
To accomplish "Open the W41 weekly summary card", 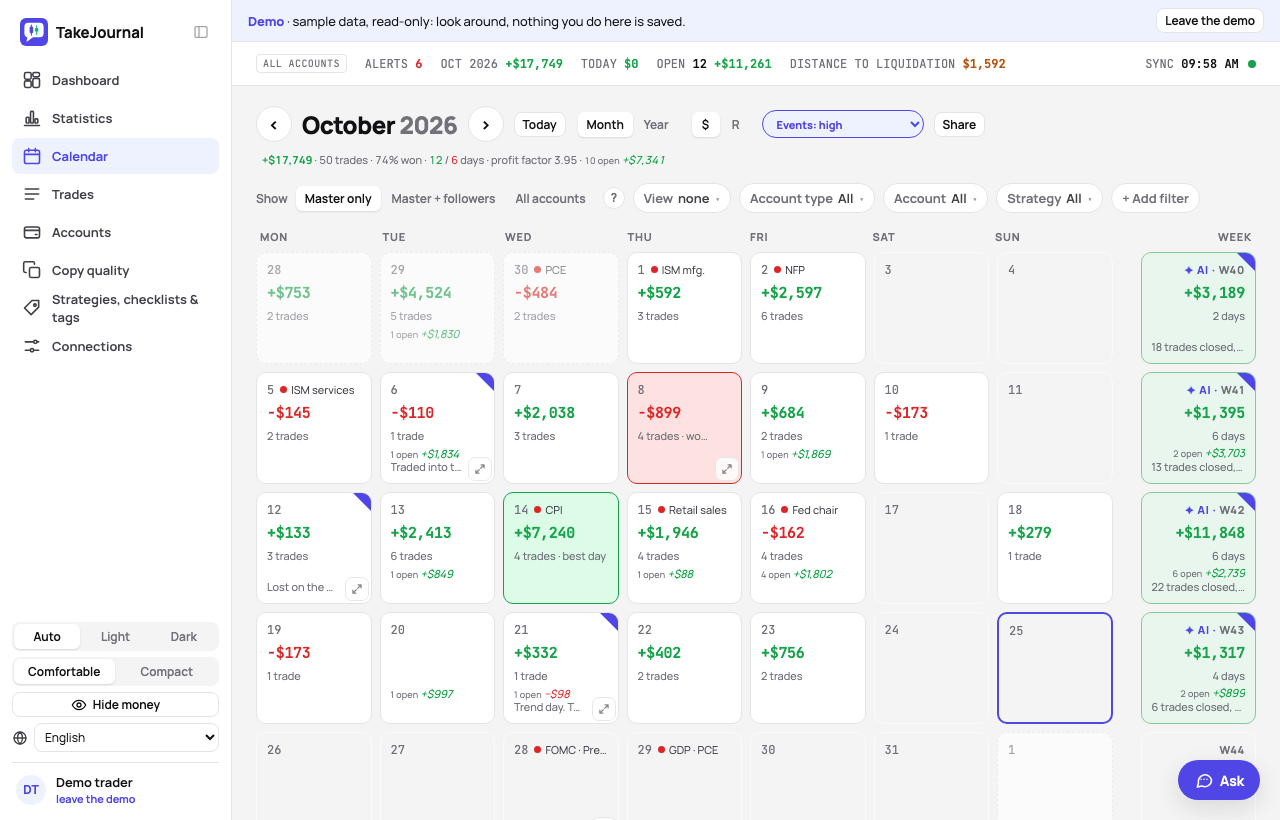I will 1198,428.
